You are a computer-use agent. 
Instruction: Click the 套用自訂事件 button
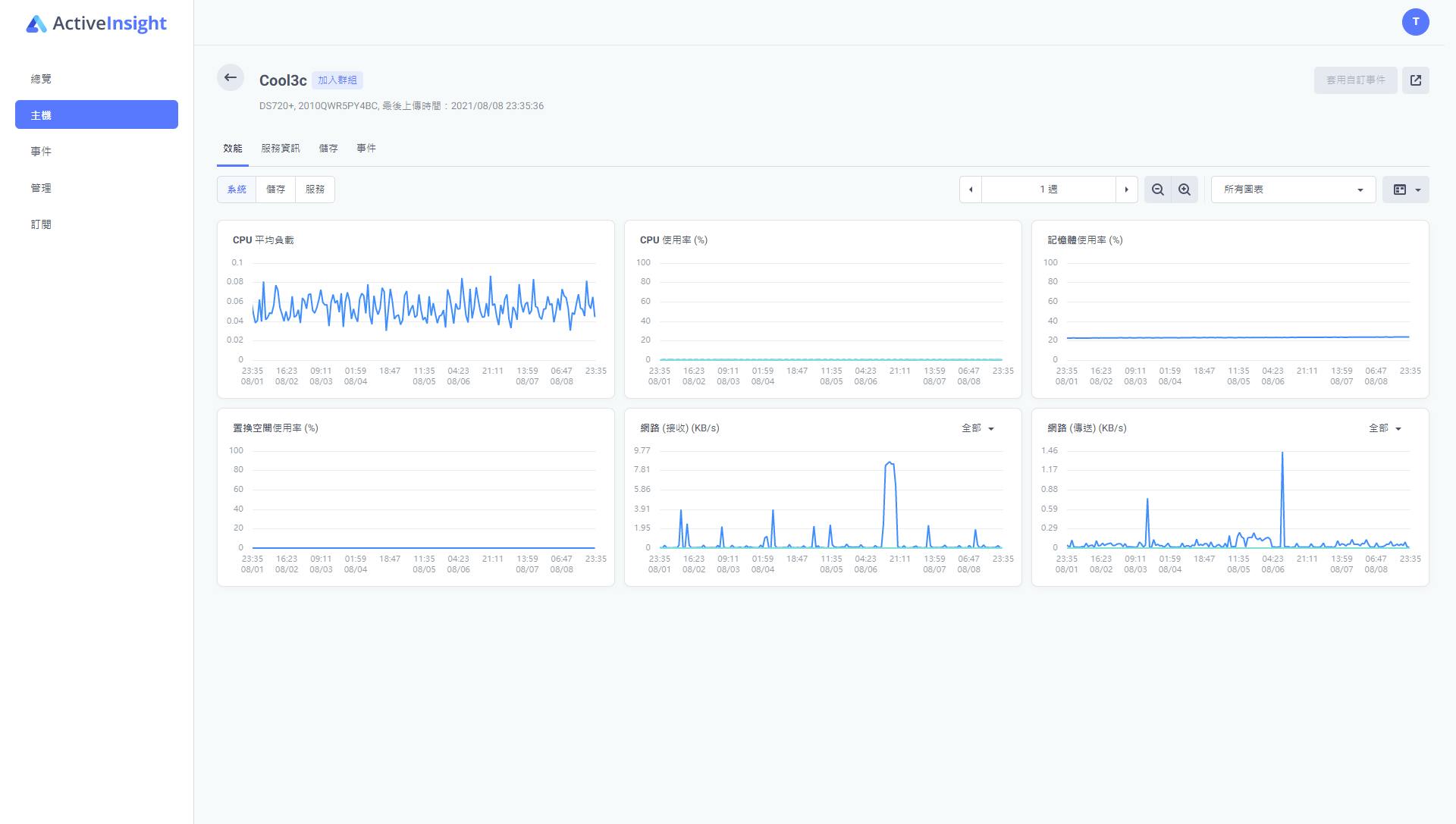click(x=1355, y=80)
